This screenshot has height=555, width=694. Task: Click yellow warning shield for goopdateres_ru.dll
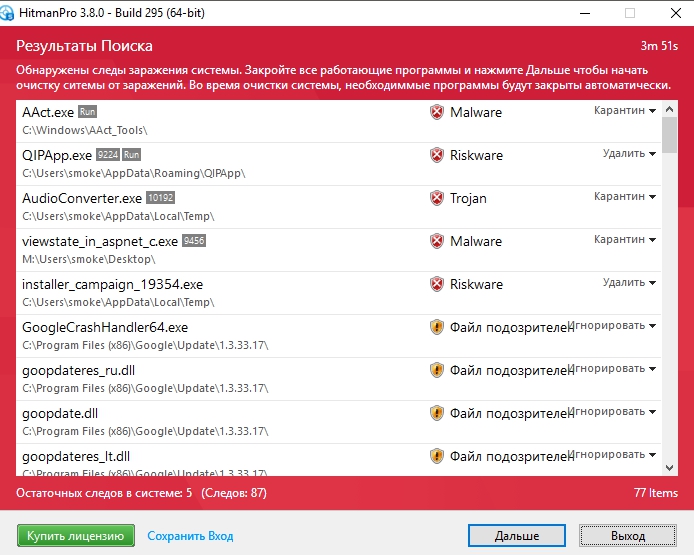click(x=436, y=370)
